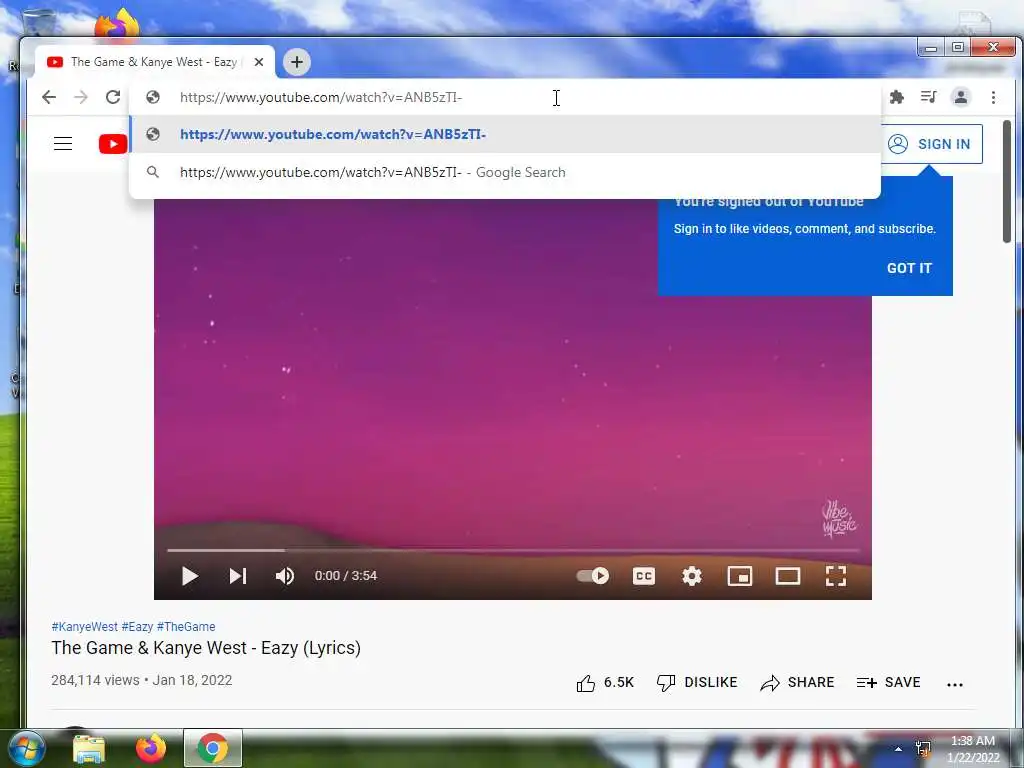This screenshot has height=768, width=1024.
Task: Open the #KanyeWest hashtag link
Action: [x=85, y=627]
